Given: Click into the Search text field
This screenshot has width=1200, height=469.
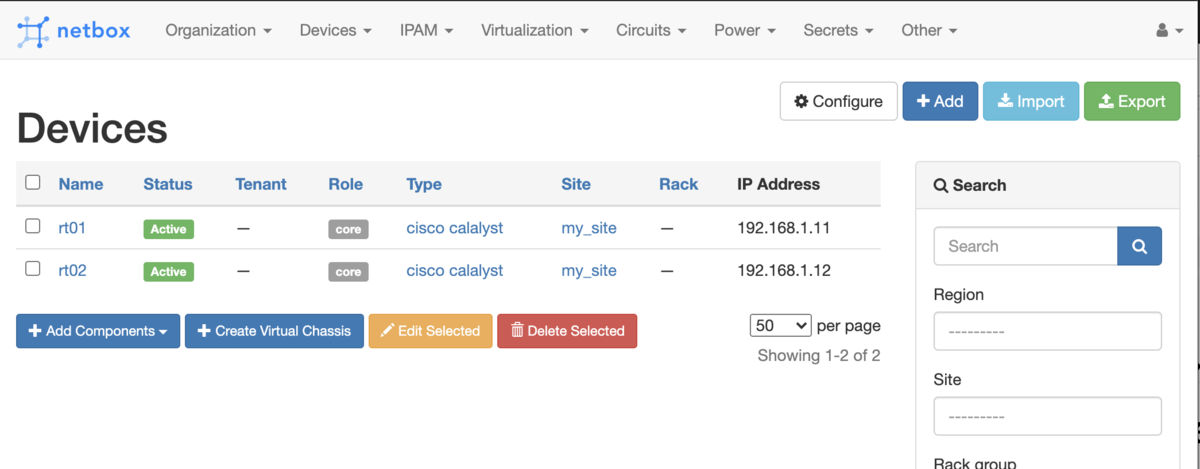Looking at the screenshot, I should tap(1025, 246).
